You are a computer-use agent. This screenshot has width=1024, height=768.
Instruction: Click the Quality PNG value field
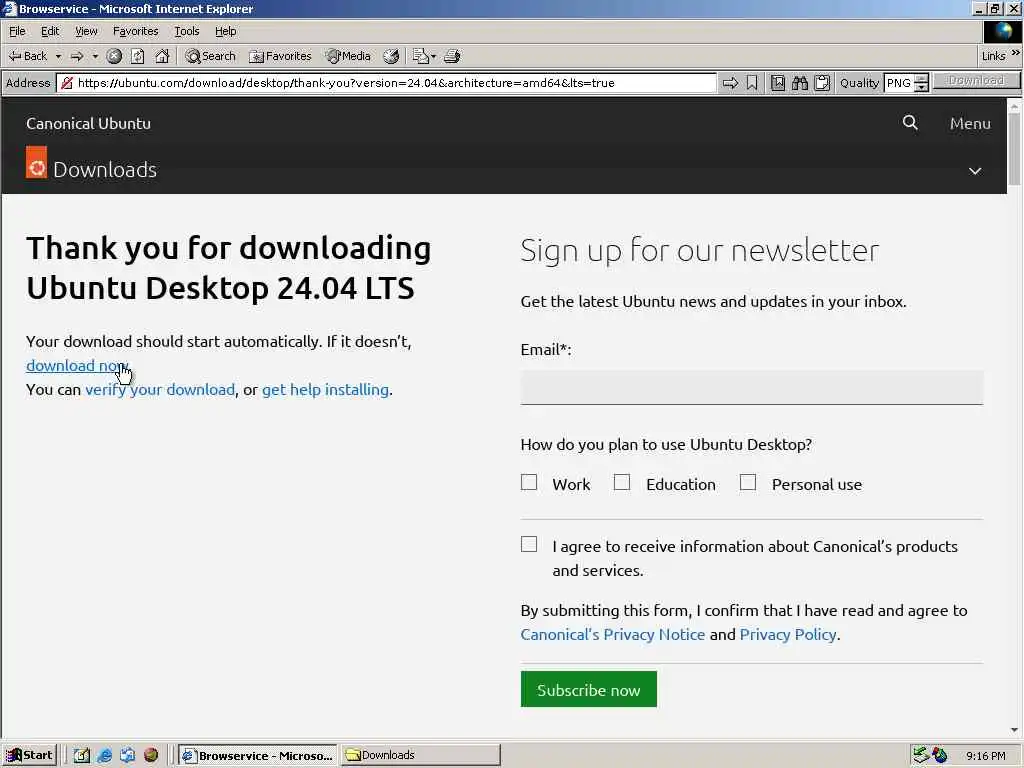coord(899,83)
